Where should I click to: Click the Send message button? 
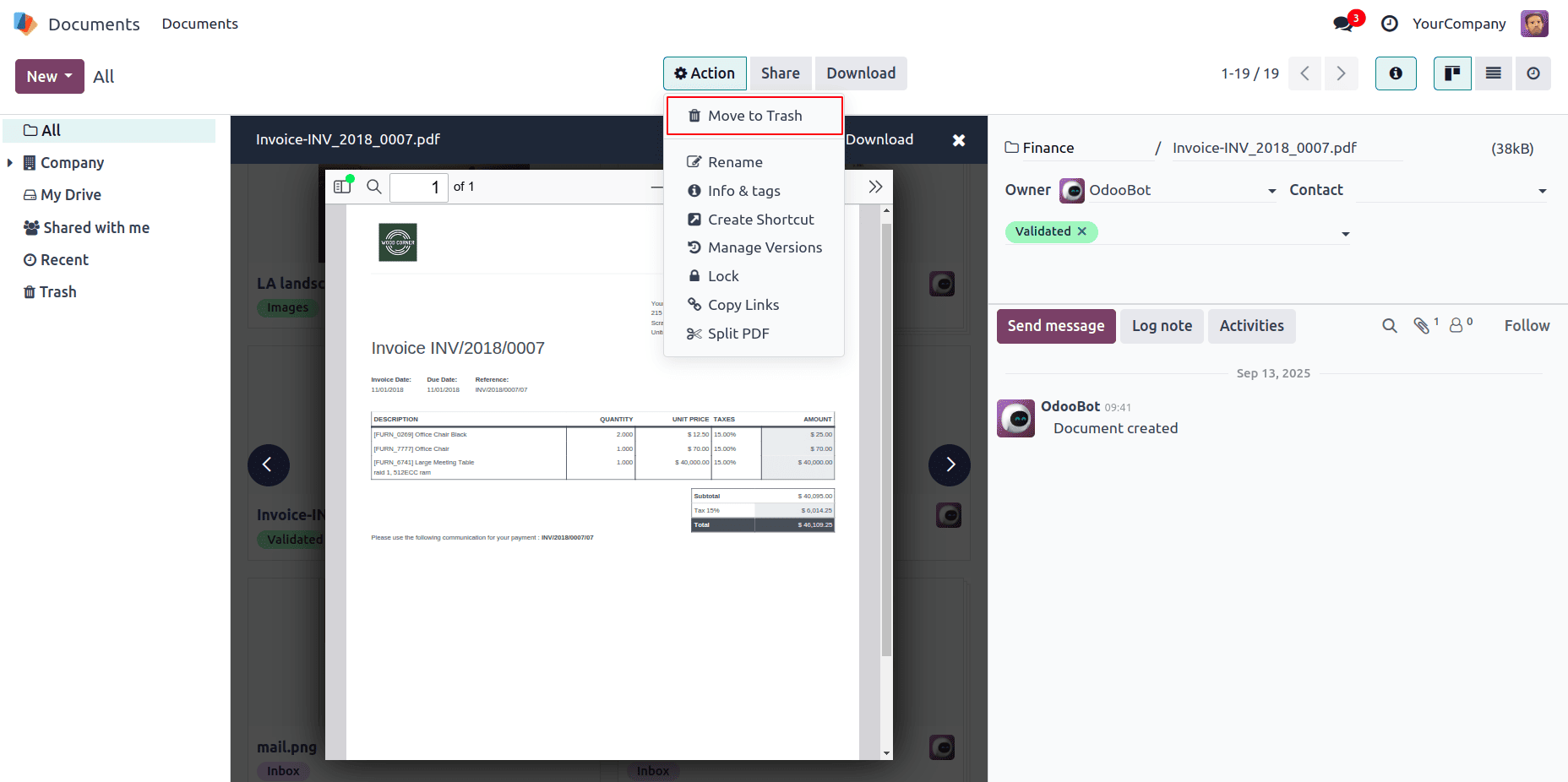[x=1055, y=326]
